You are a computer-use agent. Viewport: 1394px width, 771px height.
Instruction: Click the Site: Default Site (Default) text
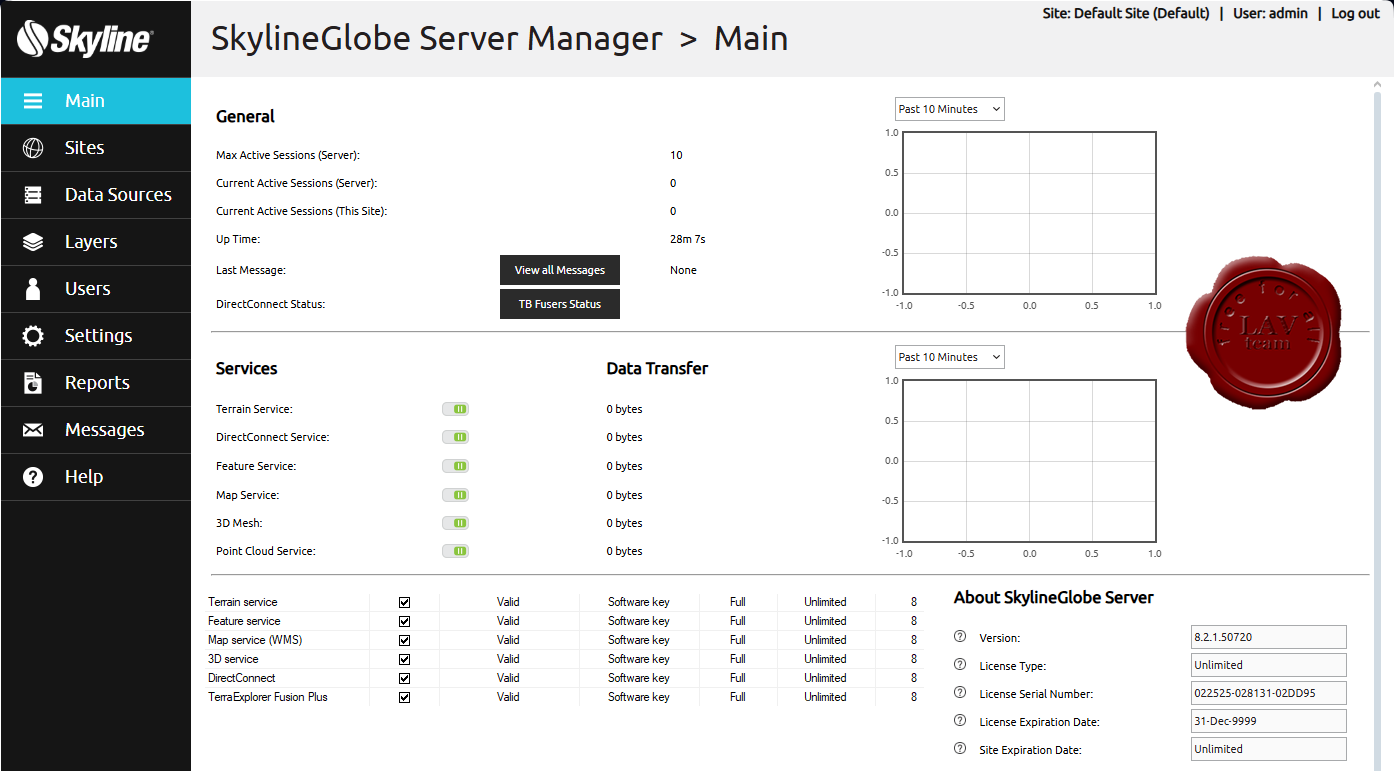pyautogui.click(x=1126, y=13)
